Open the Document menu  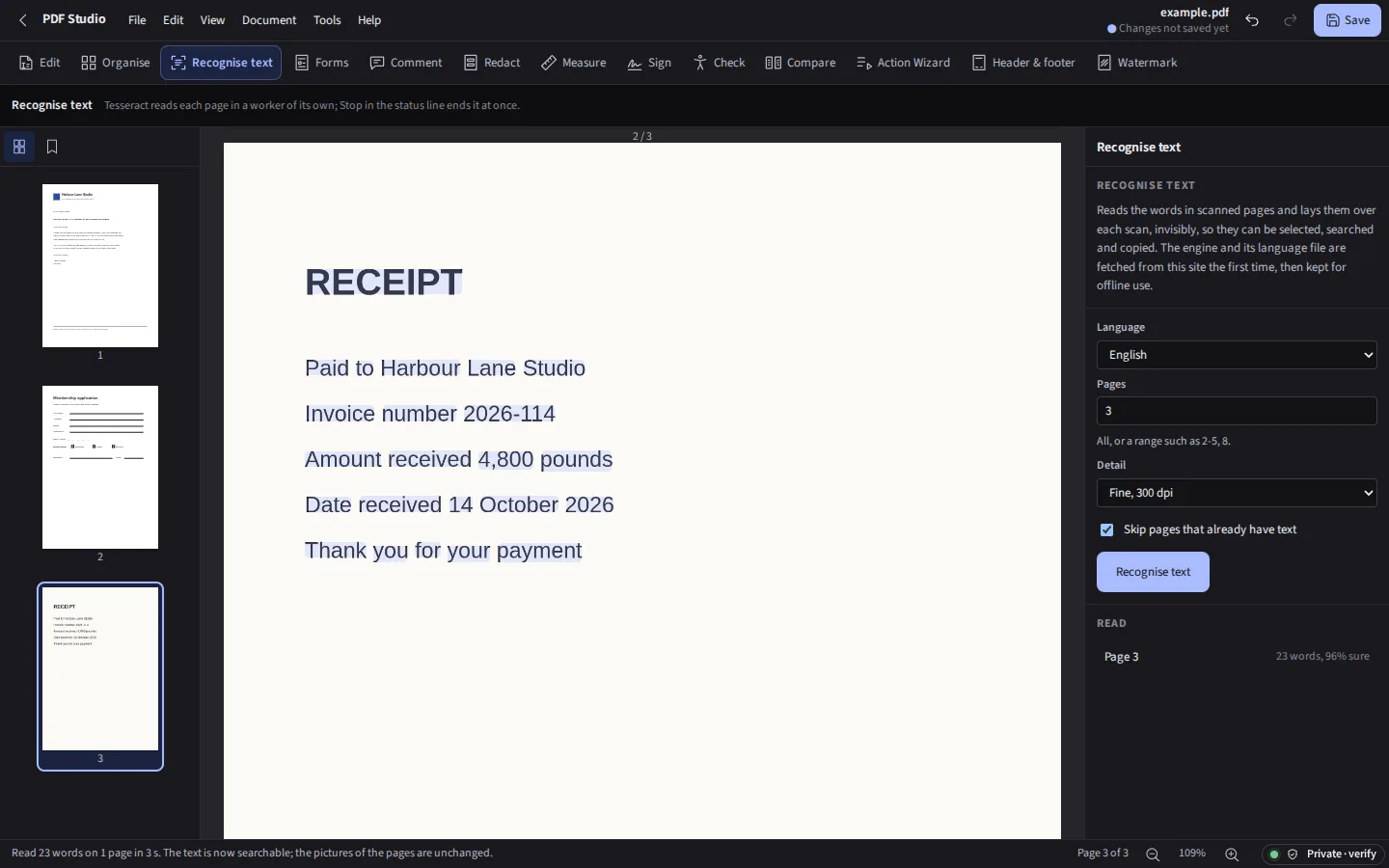[x=269, y=20]
